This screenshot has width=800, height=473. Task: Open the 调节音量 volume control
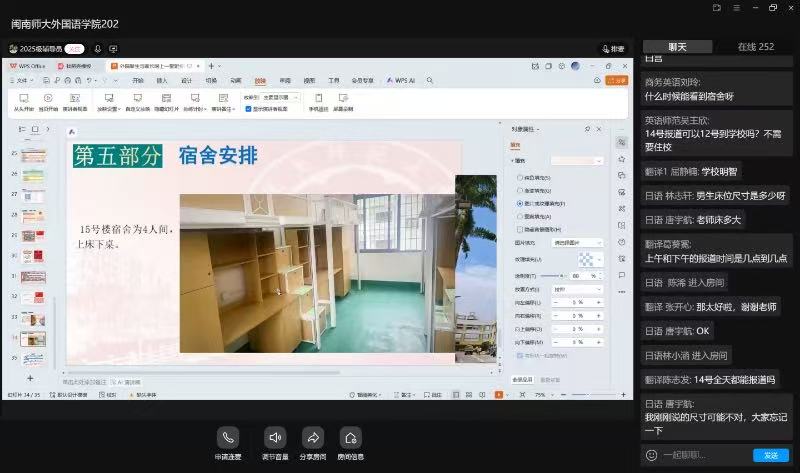(275, 438)
